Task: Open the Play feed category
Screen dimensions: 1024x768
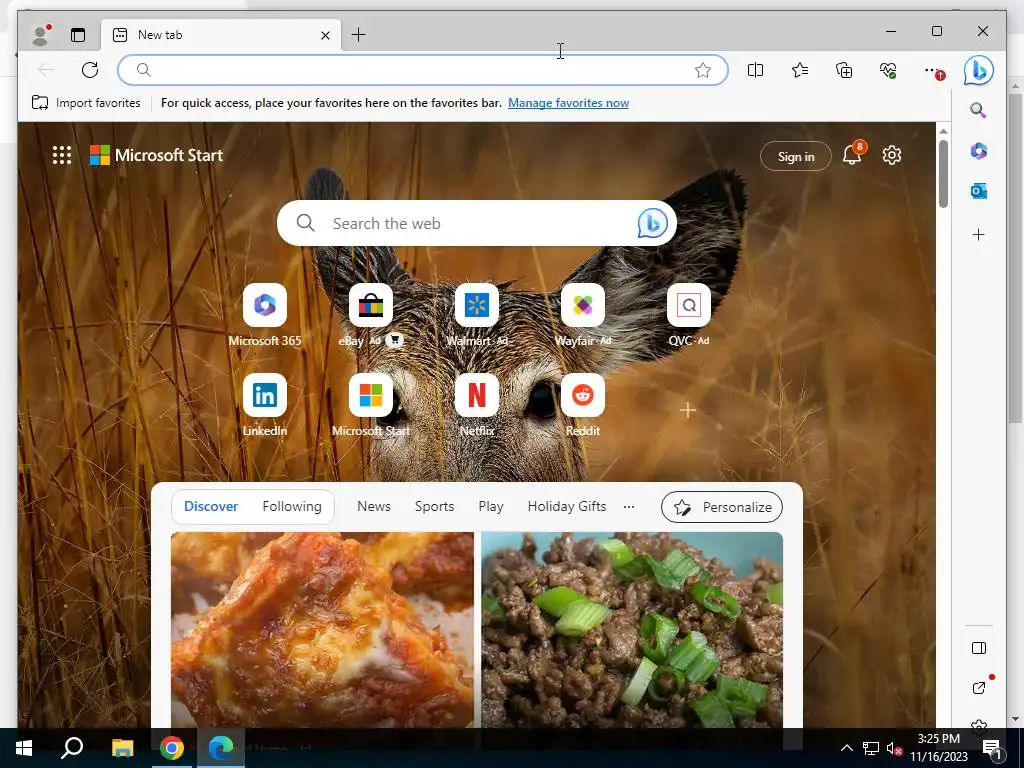Action: (x=490, y=507)
